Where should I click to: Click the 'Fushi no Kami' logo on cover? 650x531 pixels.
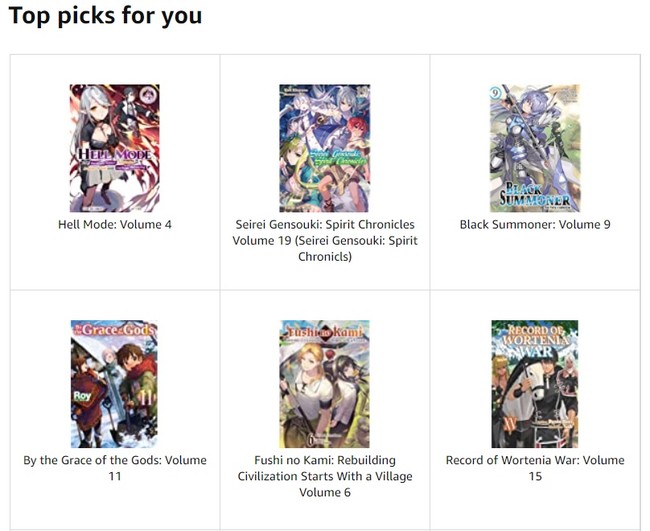click(325, 332)
